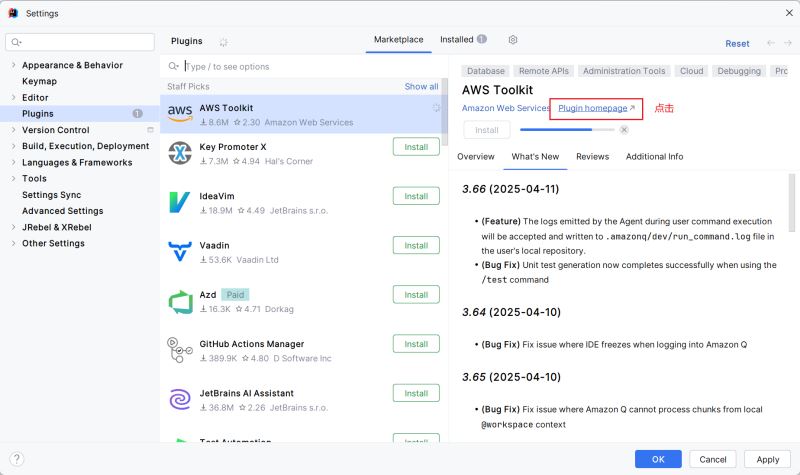Viewport: 800px width, 475px height.
Task: Open the Reviews tab
Action: click(x=592, y=157)
